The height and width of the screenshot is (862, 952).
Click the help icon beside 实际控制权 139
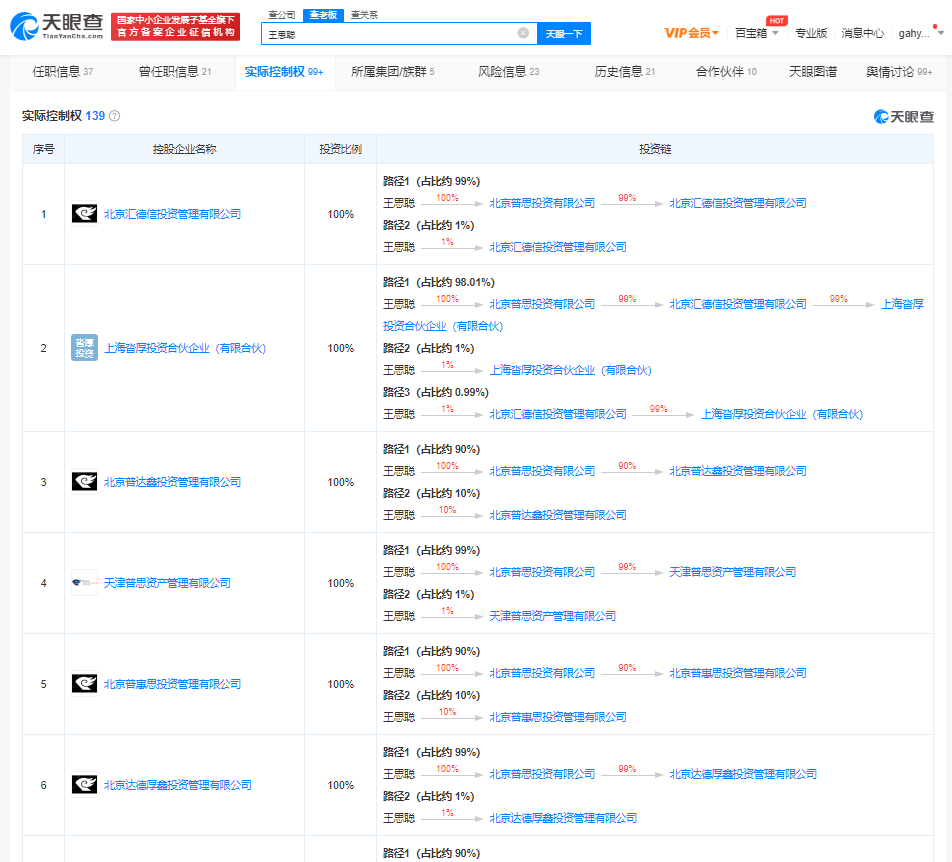click(x=114, y=116)
